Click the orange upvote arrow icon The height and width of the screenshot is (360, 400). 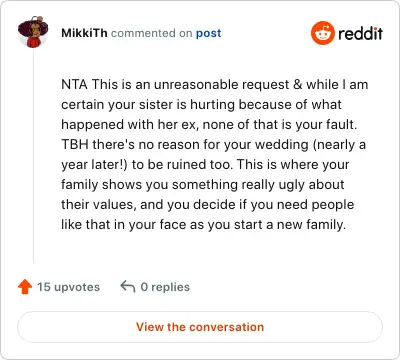(x=25, y=287)
